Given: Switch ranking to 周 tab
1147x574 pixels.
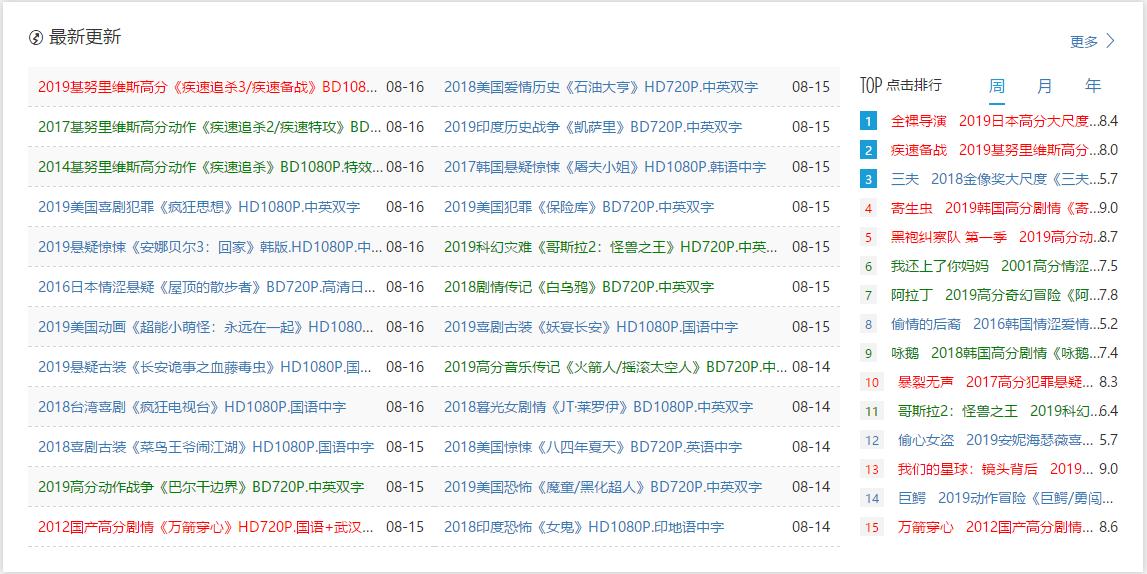Looking at the screenshot, I should 996,86.
